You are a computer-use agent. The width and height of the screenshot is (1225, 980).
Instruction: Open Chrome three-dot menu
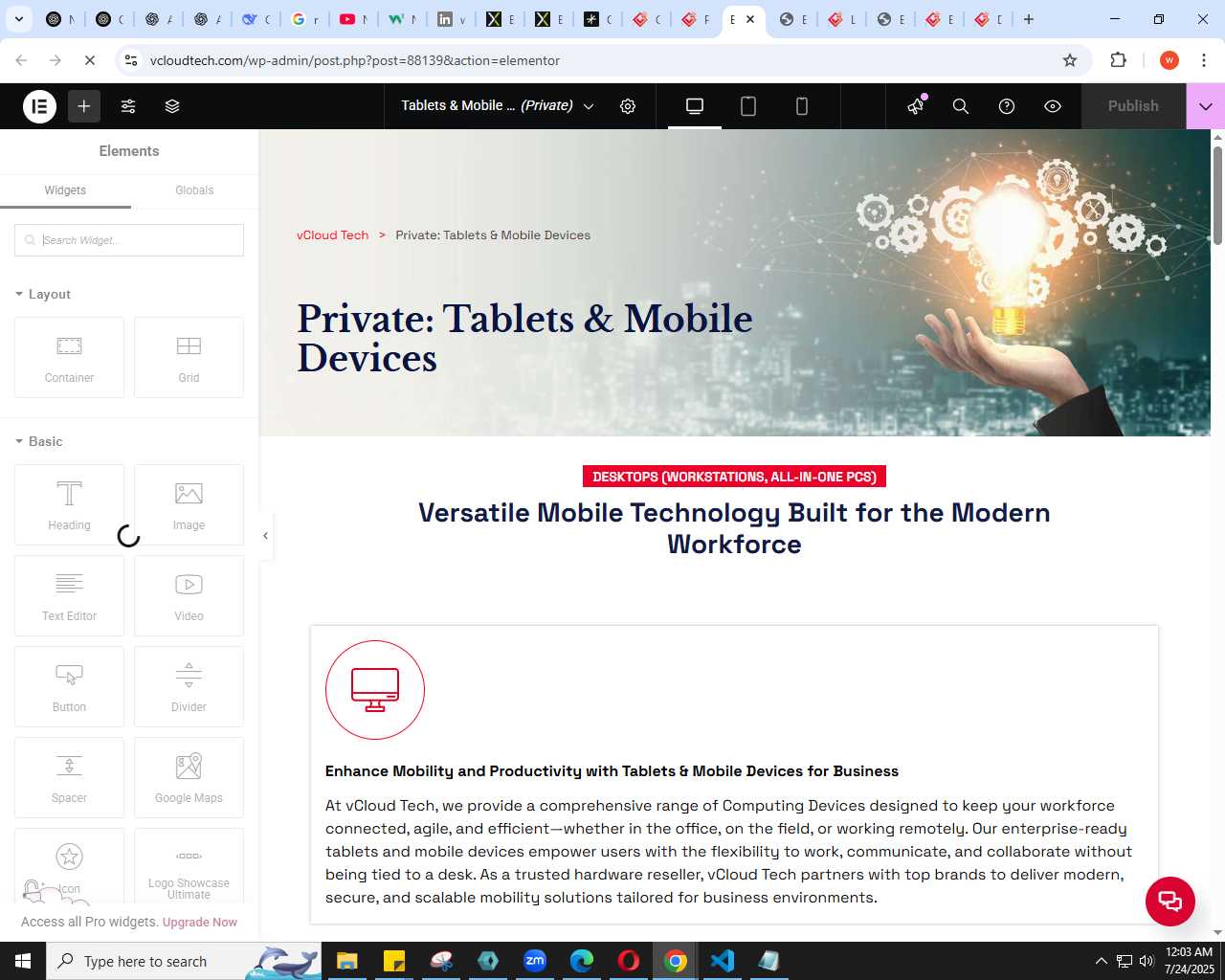[1204, 60]
